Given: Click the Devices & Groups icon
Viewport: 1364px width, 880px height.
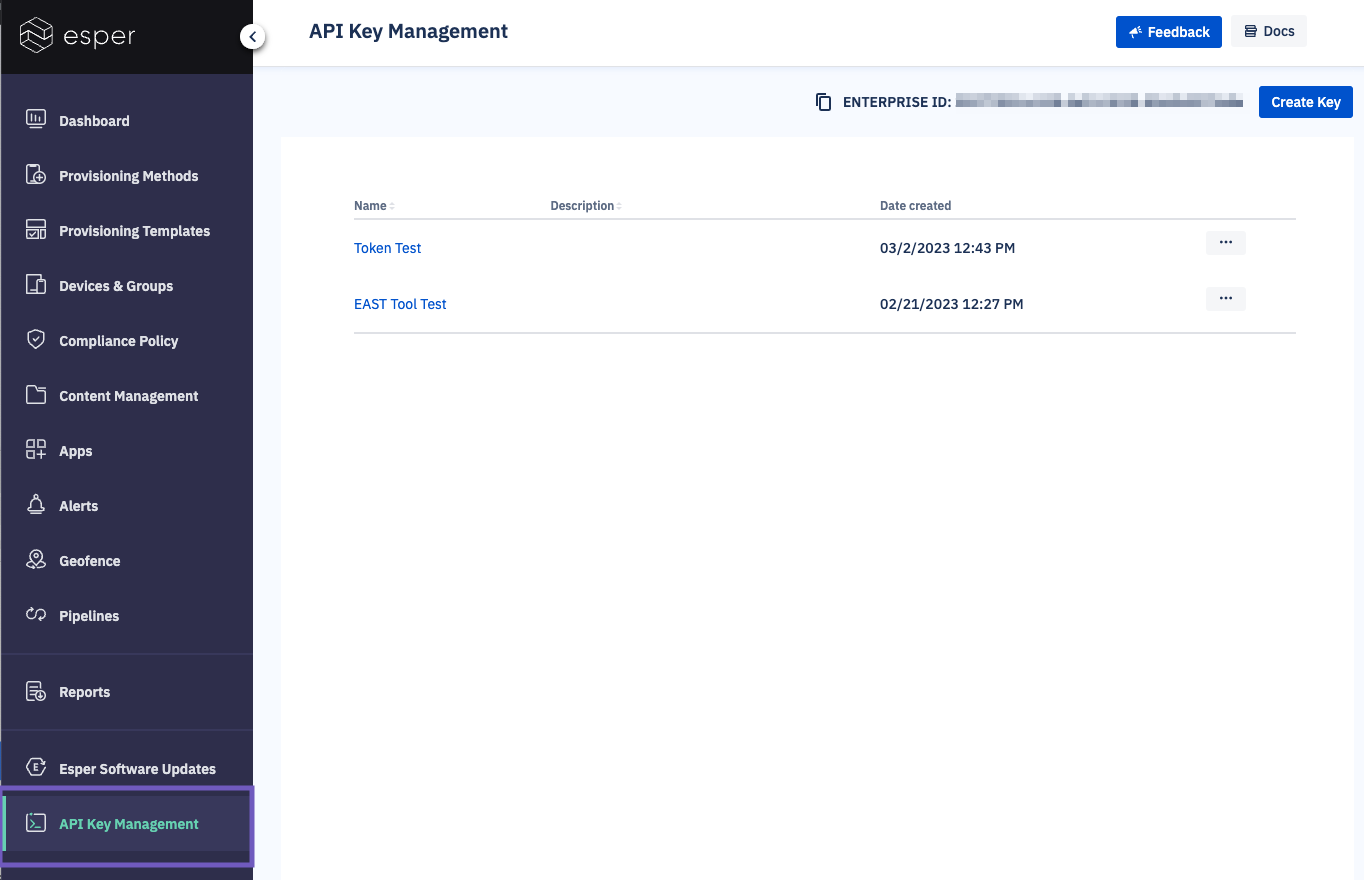Looking at the screenshot, I should point(36,285).
